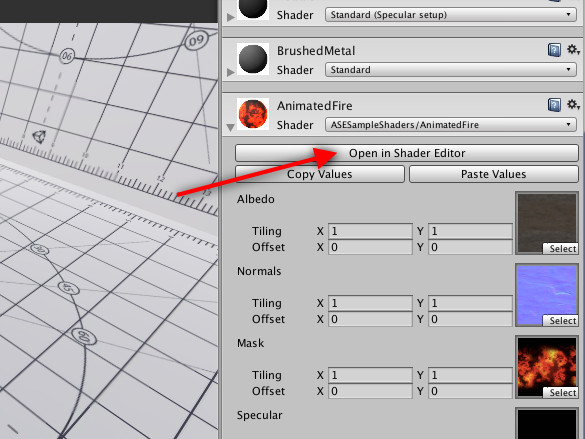Click the Albedo Tiling Y field
This screenshot has height=439, width=585.
pos(470,231)
